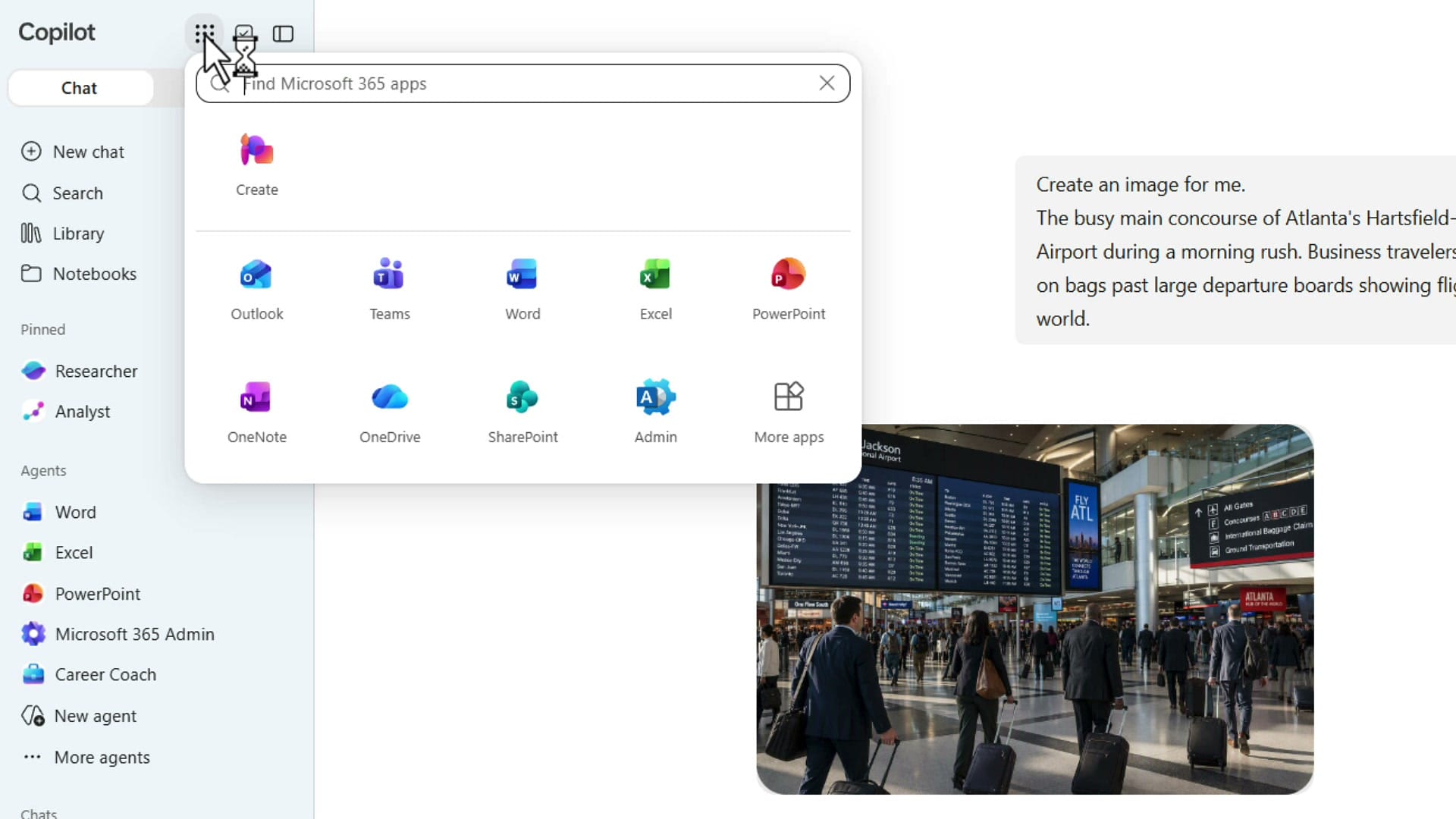The height and width of the screenshot is (819, 1456).
Task: Focus the Find Microsoft 365 apps field
Action: [523, 83]
